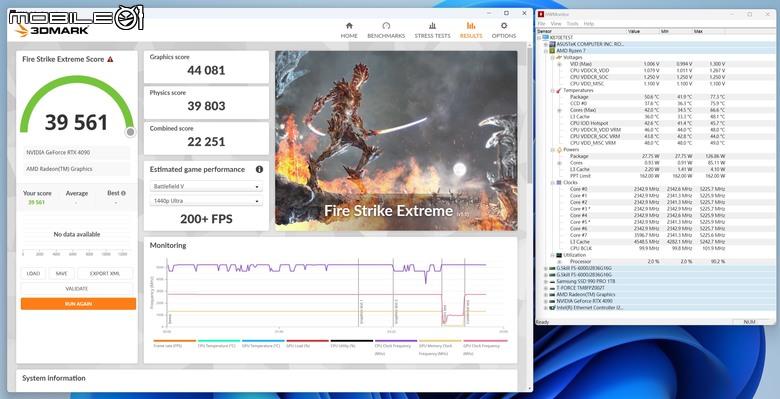The height and width of the screenshot is (399, 780).
Task: Click the warning triangle beside Fire Strike Extreme Score
Action: (x=110, y=59)
